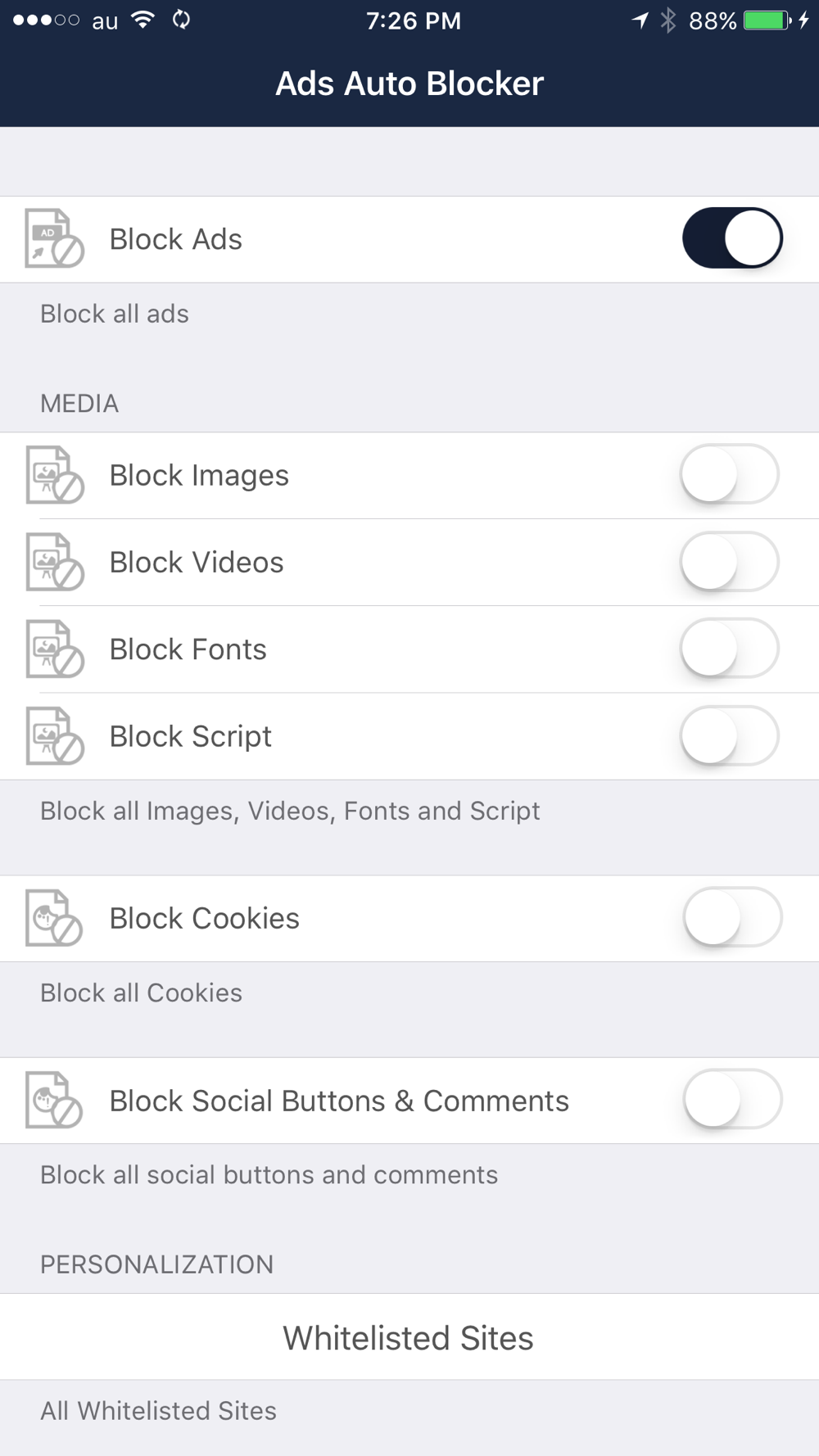The height and width of the screenshot is (1456, 819).
Task: Open Whitelisted Sites
Action: [409, 1336]
